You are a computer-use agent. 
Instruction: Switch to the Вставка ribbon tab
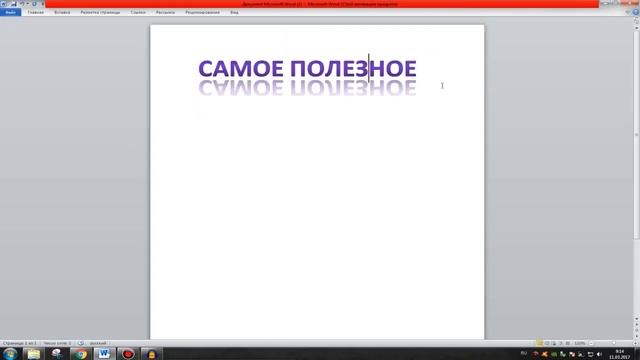[x=62, y=12]
